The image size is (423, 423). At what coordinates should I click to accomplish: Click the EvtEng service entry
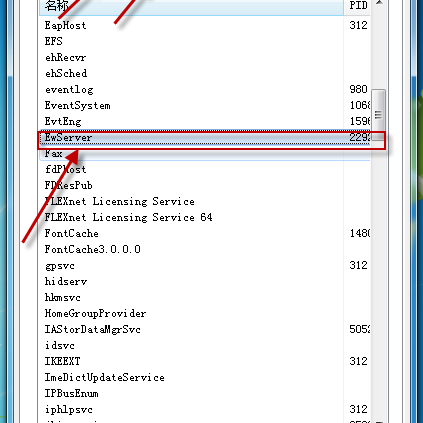(205, 121)
